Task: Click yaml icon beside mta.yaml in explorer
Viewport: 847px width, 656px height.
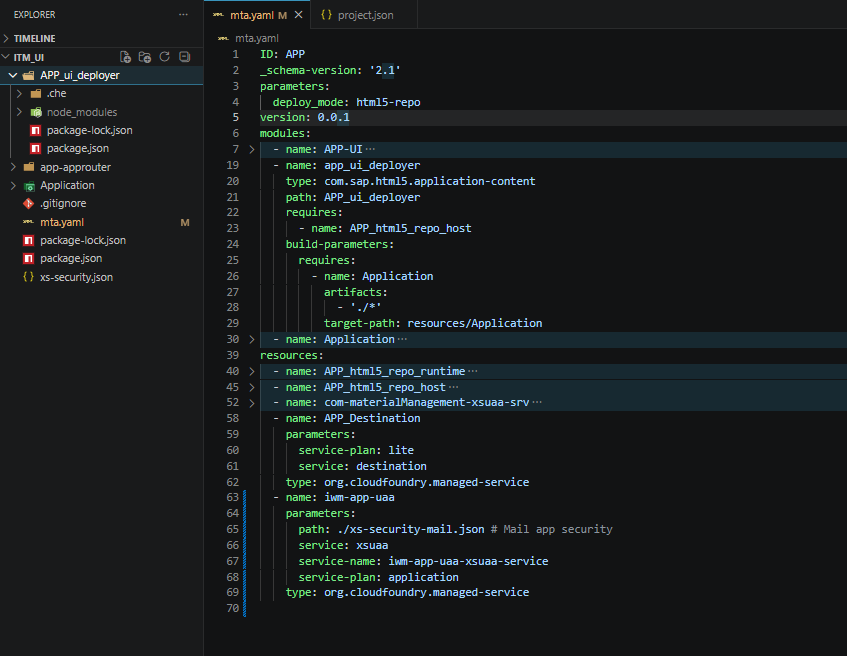Action: point(29,222)
